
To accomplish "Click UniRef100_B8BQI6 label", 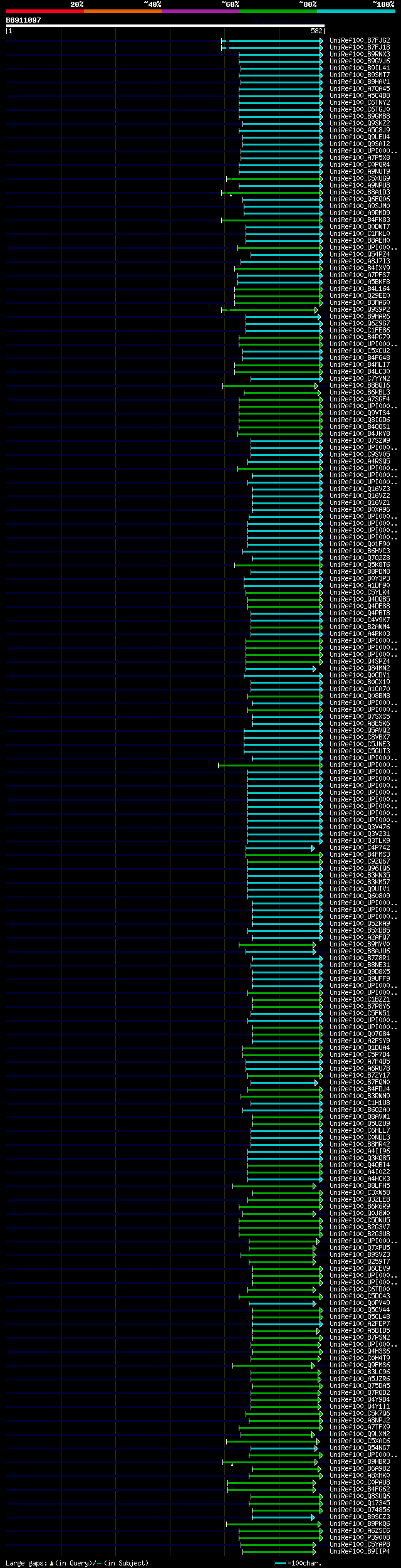I will click(x=360, y=385).
